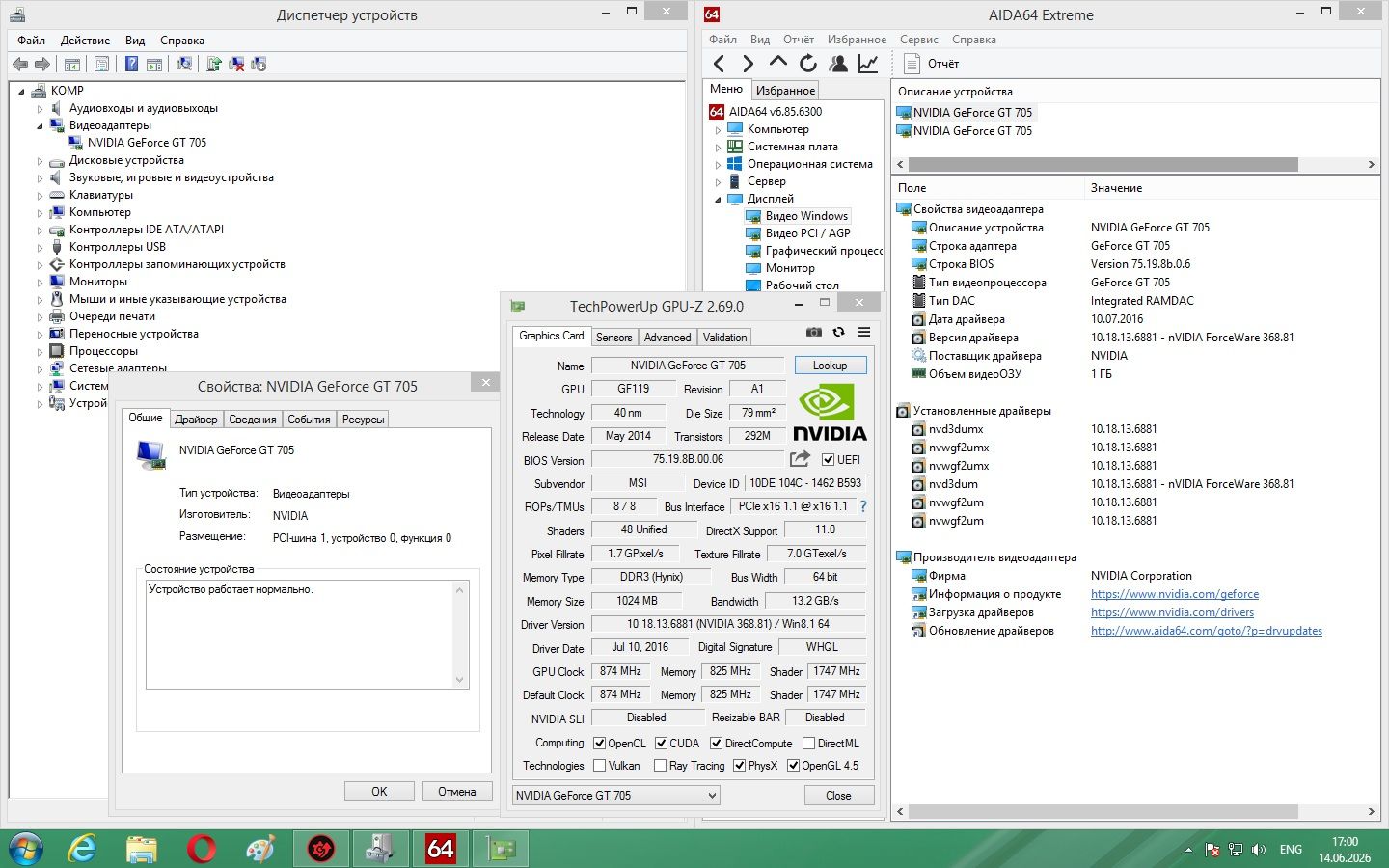Toggle the UEFI checkbox in GPU-Z
This screenshot has width=1389, height=868.
pyautogui.click(x=828, y=460)
